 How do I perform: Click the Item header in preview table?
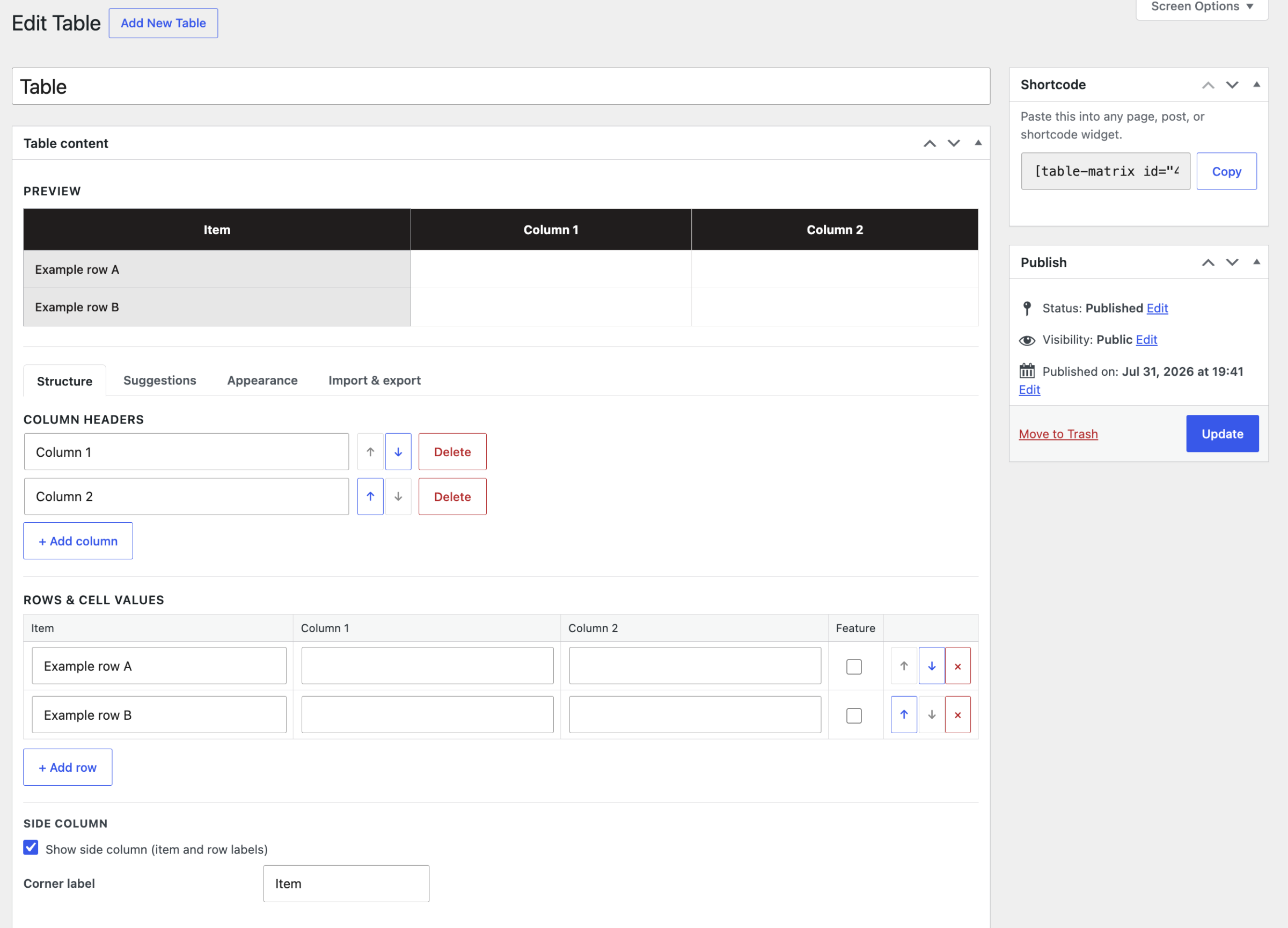click(x=217, y=229)
